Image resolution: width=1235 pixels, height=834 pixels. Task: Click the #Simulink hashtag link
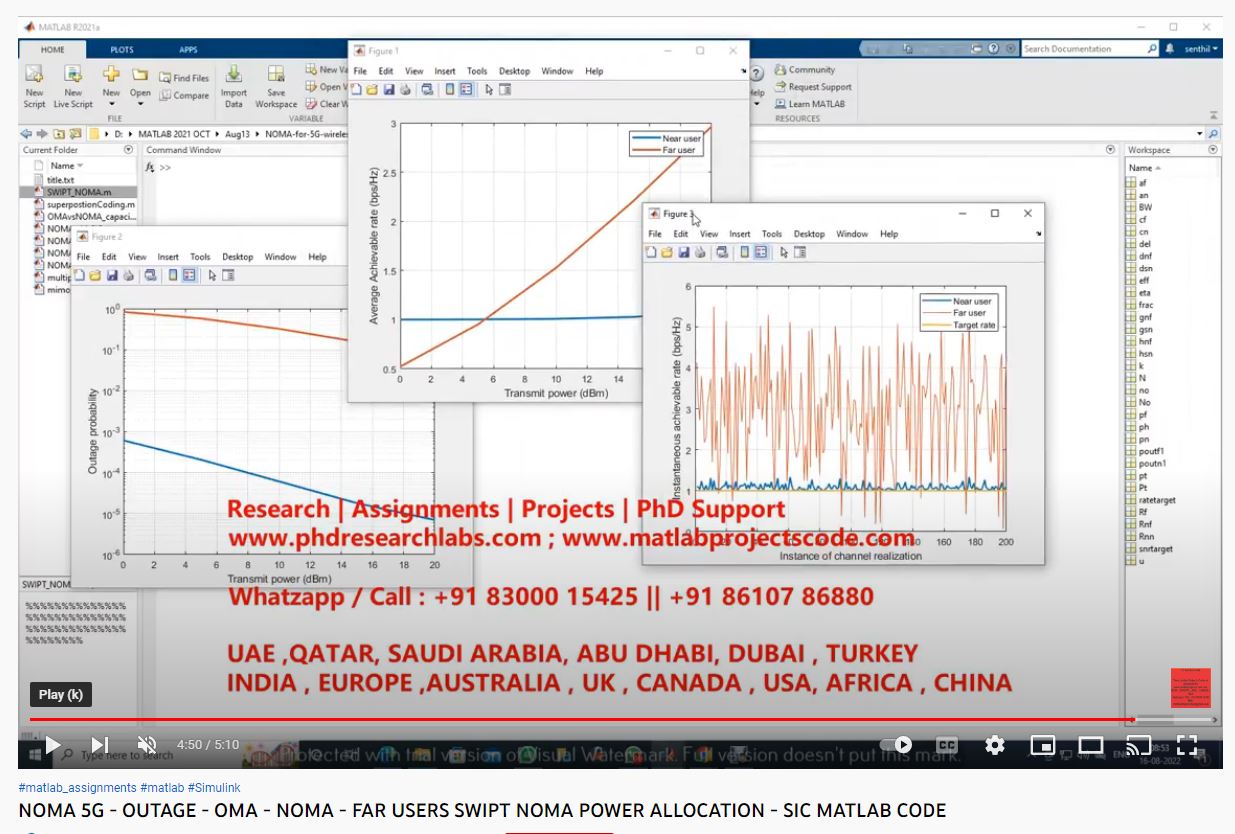coord(214,788)
